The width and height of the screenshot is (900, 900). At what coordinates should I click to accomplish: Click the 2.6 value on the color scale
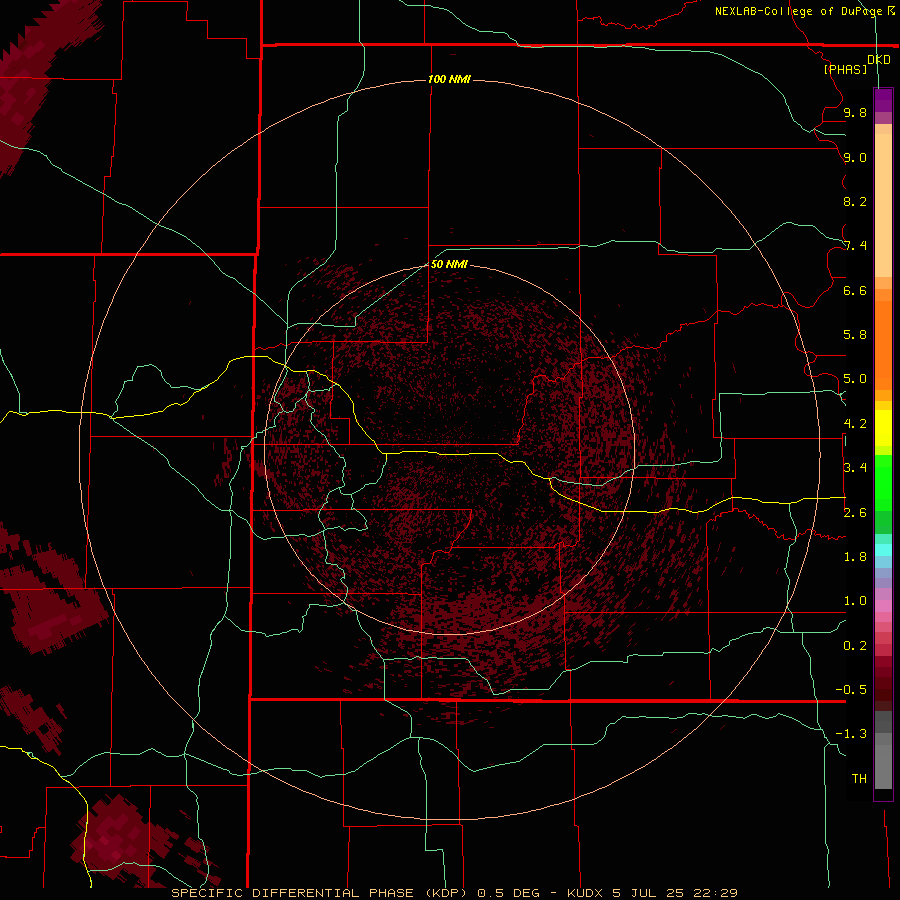855,513
